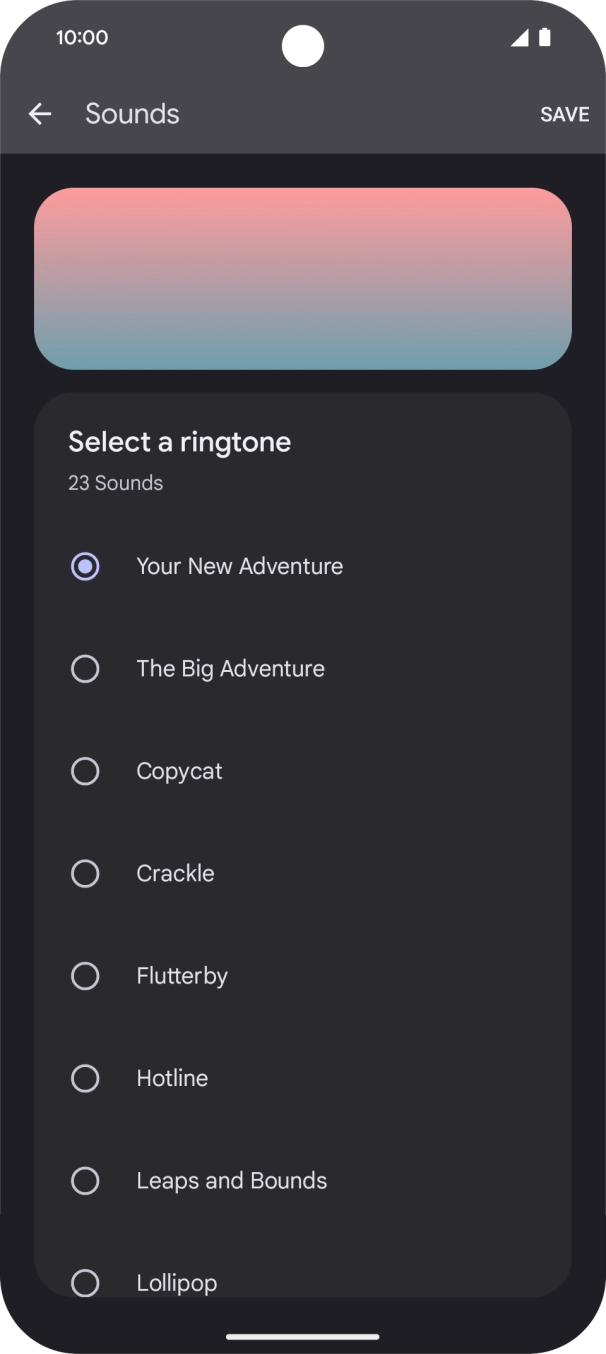Tap the clock showing 10:00
The image size is (606, 1354).
tap(83, 37)
